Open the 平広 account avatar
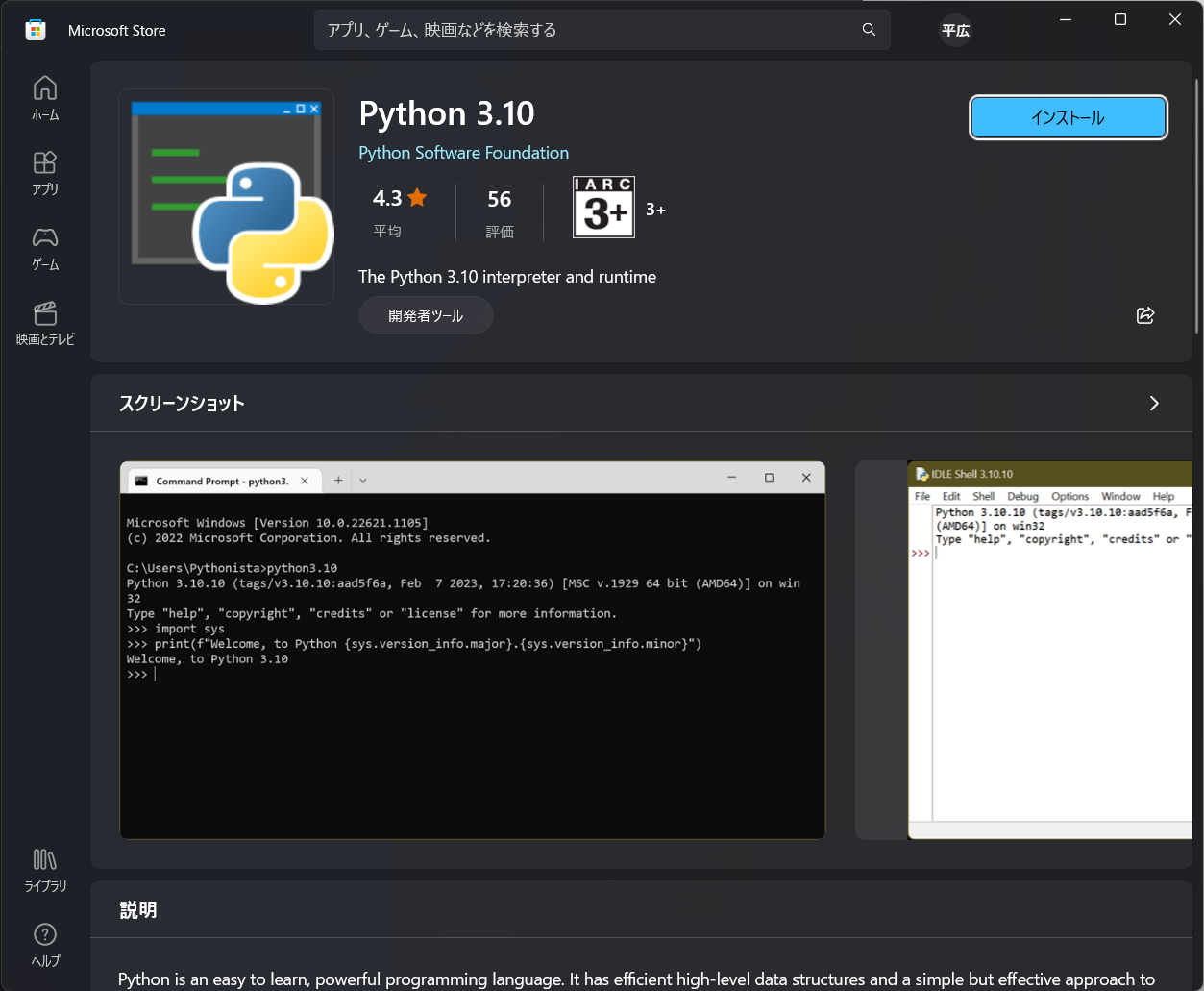The height and width of the screenshot is (991, 1204). [x=955, y=30]
